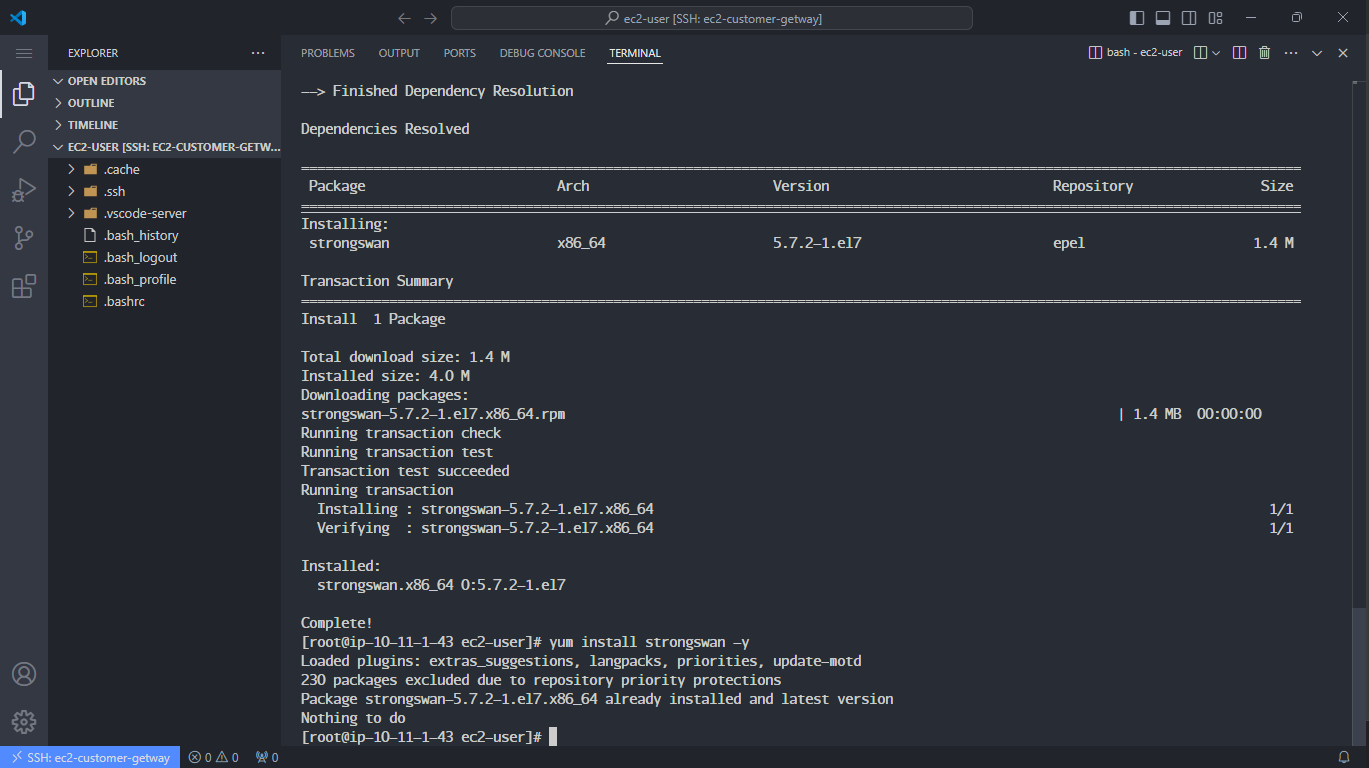This screenshot has width=1369, height=768.
Task: Open the Source Control view
Action: click(x=24, y=237)
